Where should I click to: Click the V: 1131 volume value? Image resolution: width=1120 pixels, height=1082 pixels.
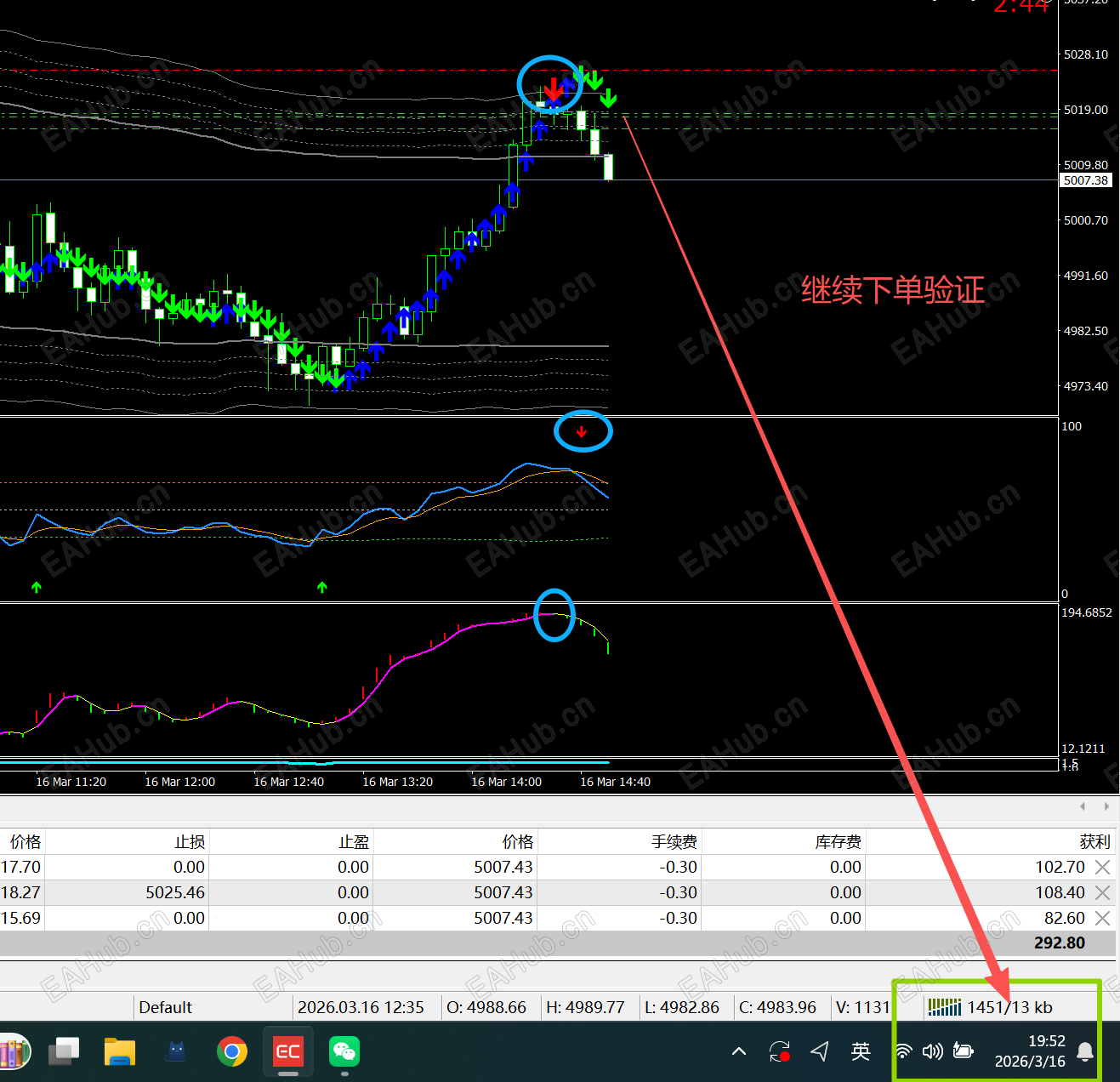(862, 1007)
